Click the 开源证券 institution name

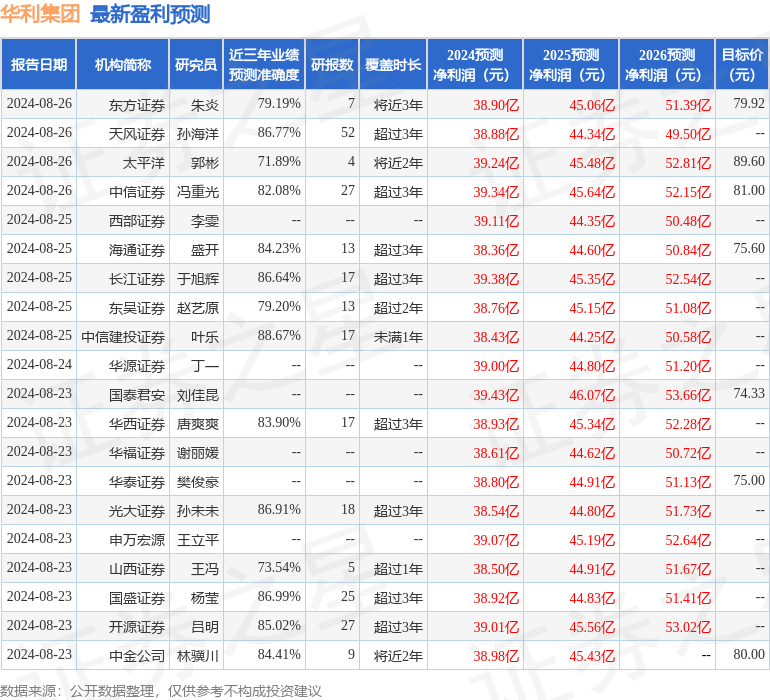tap(137, 627)
